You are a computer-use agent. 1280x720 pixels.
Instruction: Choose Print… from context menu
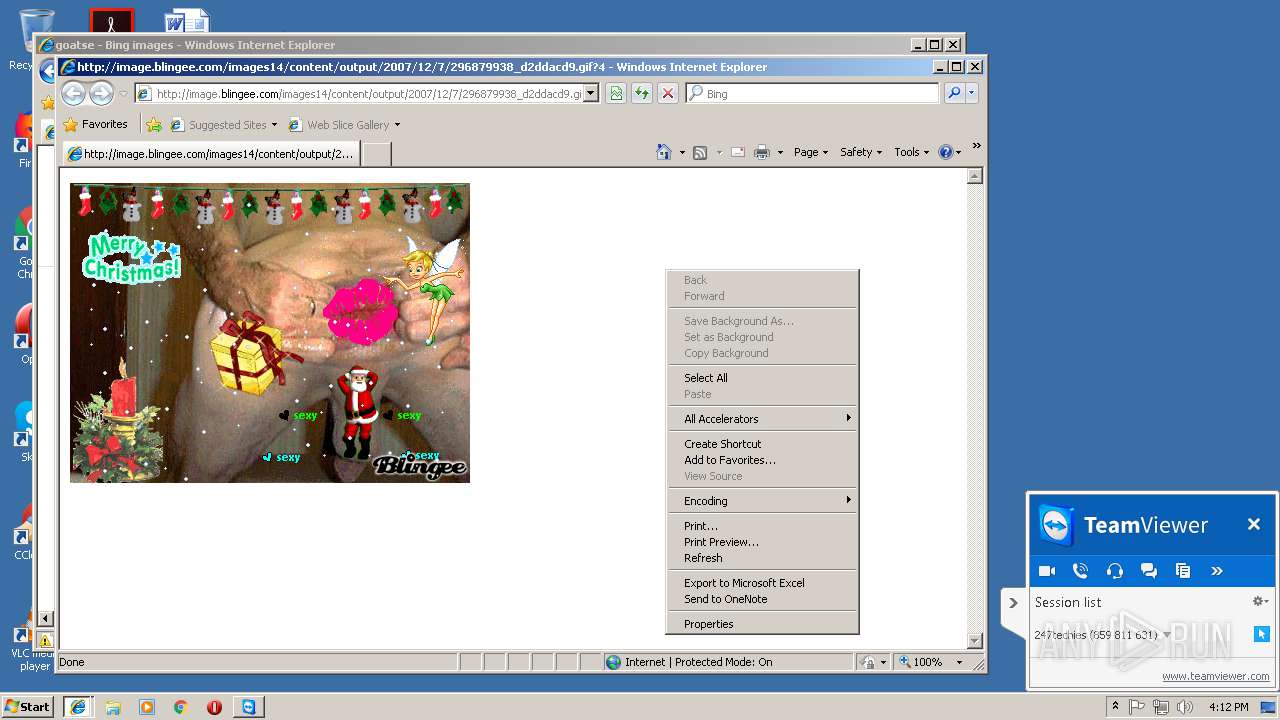click(762, 526)
